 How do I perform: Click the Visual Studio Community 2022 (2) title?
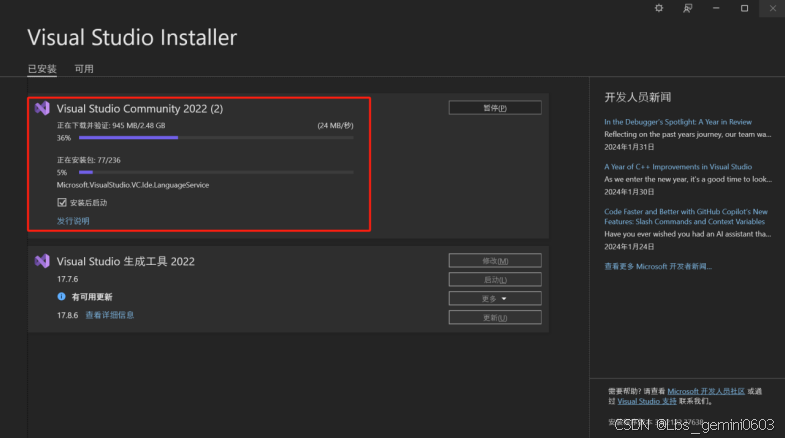140,109
